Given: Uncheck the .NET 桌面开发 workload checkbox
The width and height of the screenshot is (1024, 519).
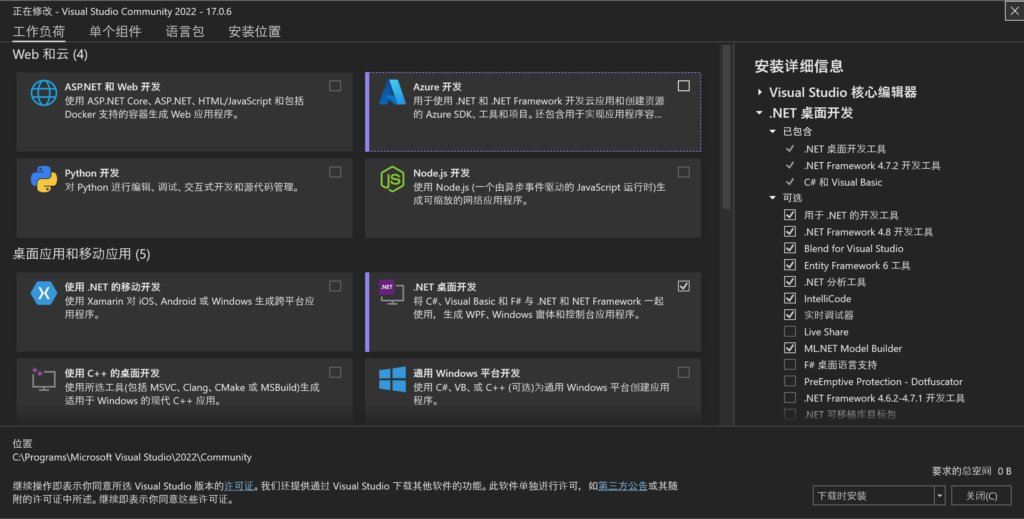Looking at the screenshot, I should [683, 286].
